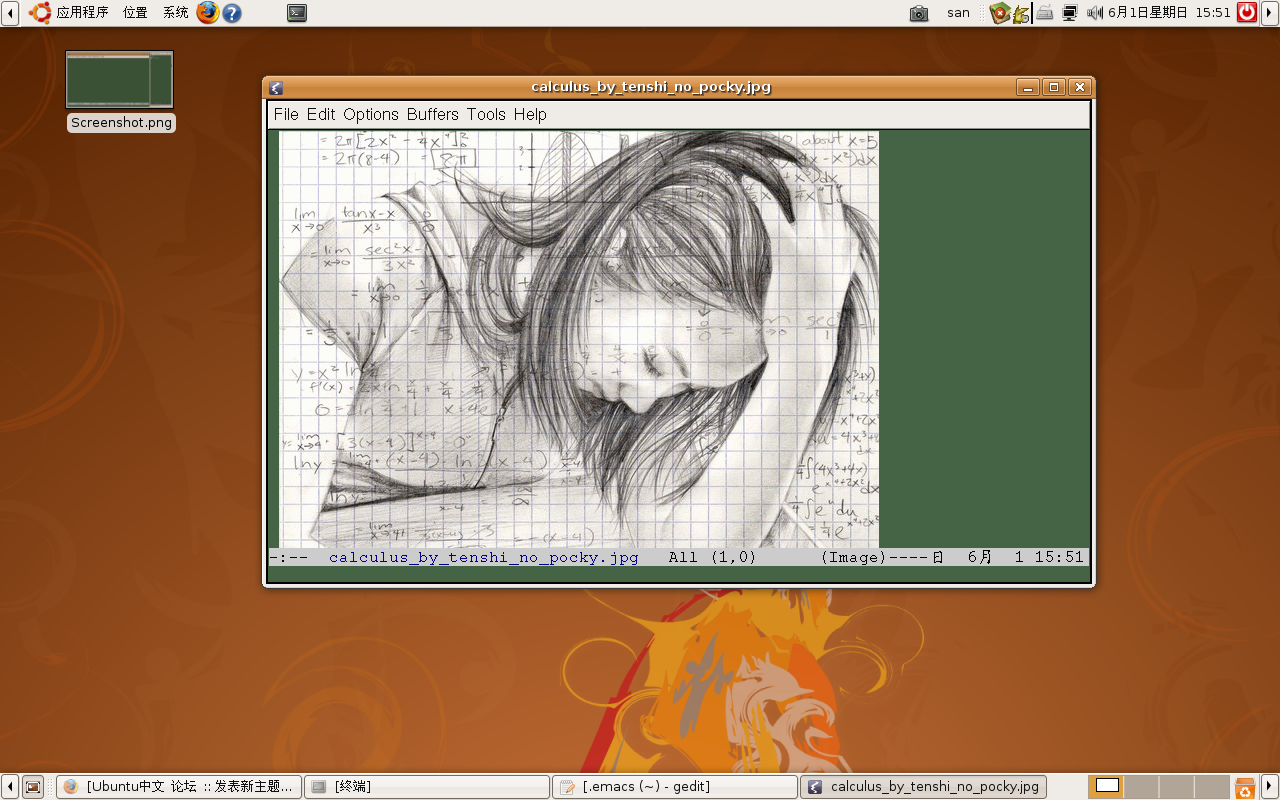
Task: Switch to the second workspace
Action: click(x=1142, y=787)
